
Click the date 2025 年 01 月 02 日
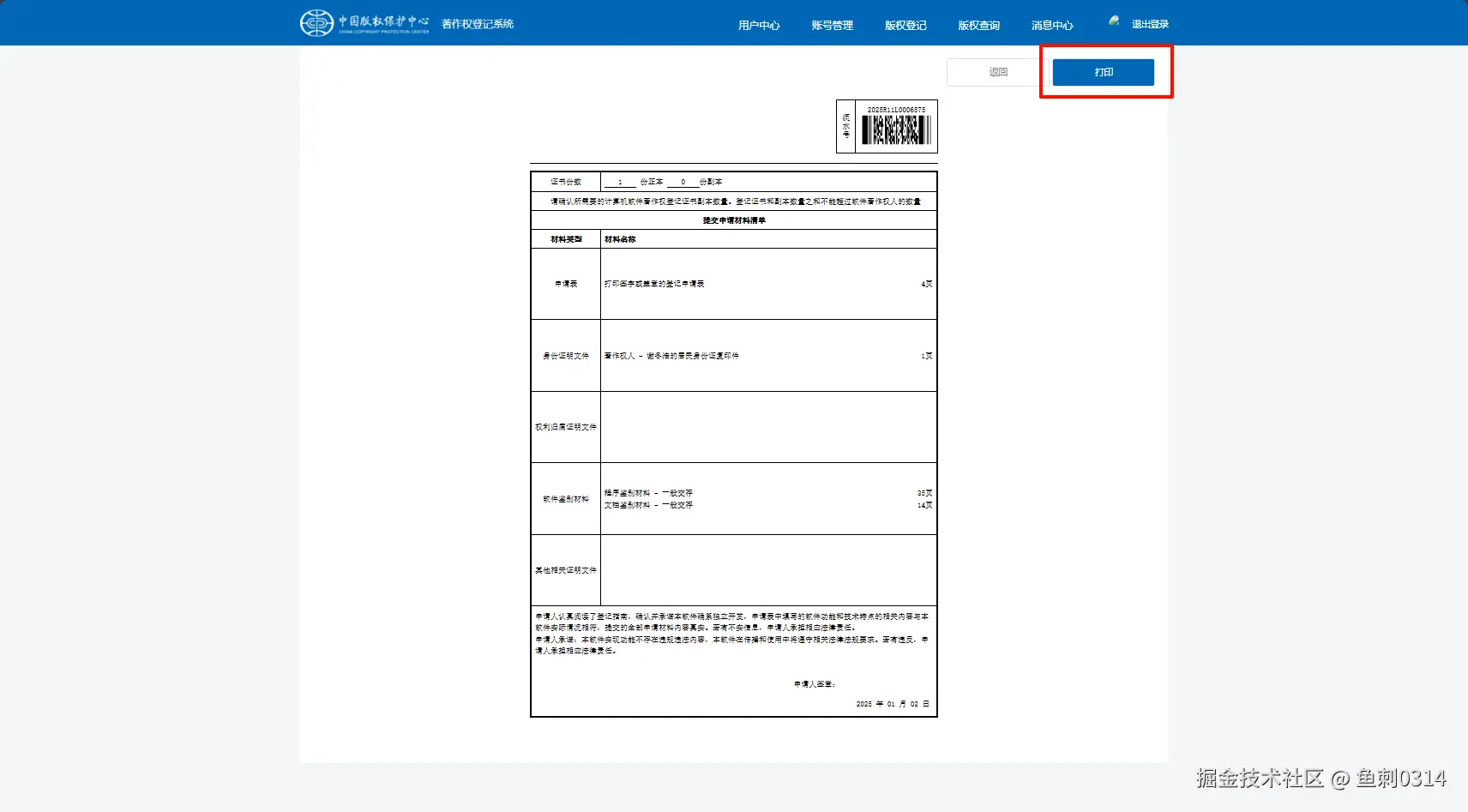[893, 704]
